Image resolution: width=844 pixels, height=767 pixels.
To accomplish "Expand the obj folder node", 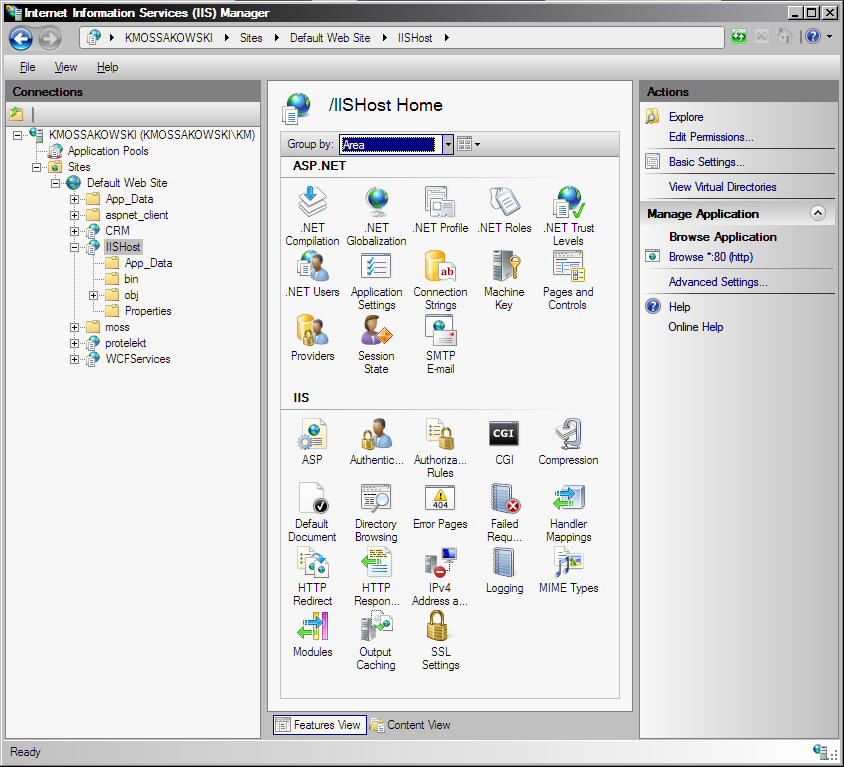I will 94,295.
